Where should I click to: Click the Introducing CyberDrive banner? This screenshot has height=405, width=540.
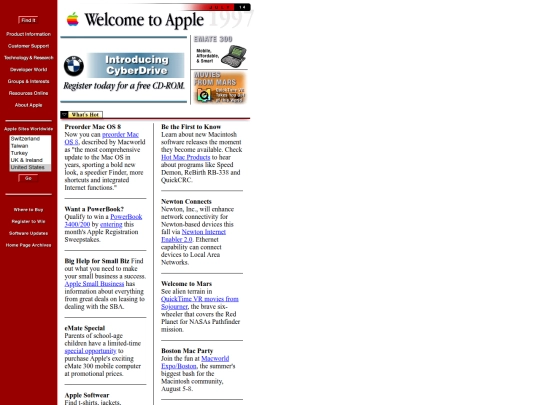[x=136, y=65]
